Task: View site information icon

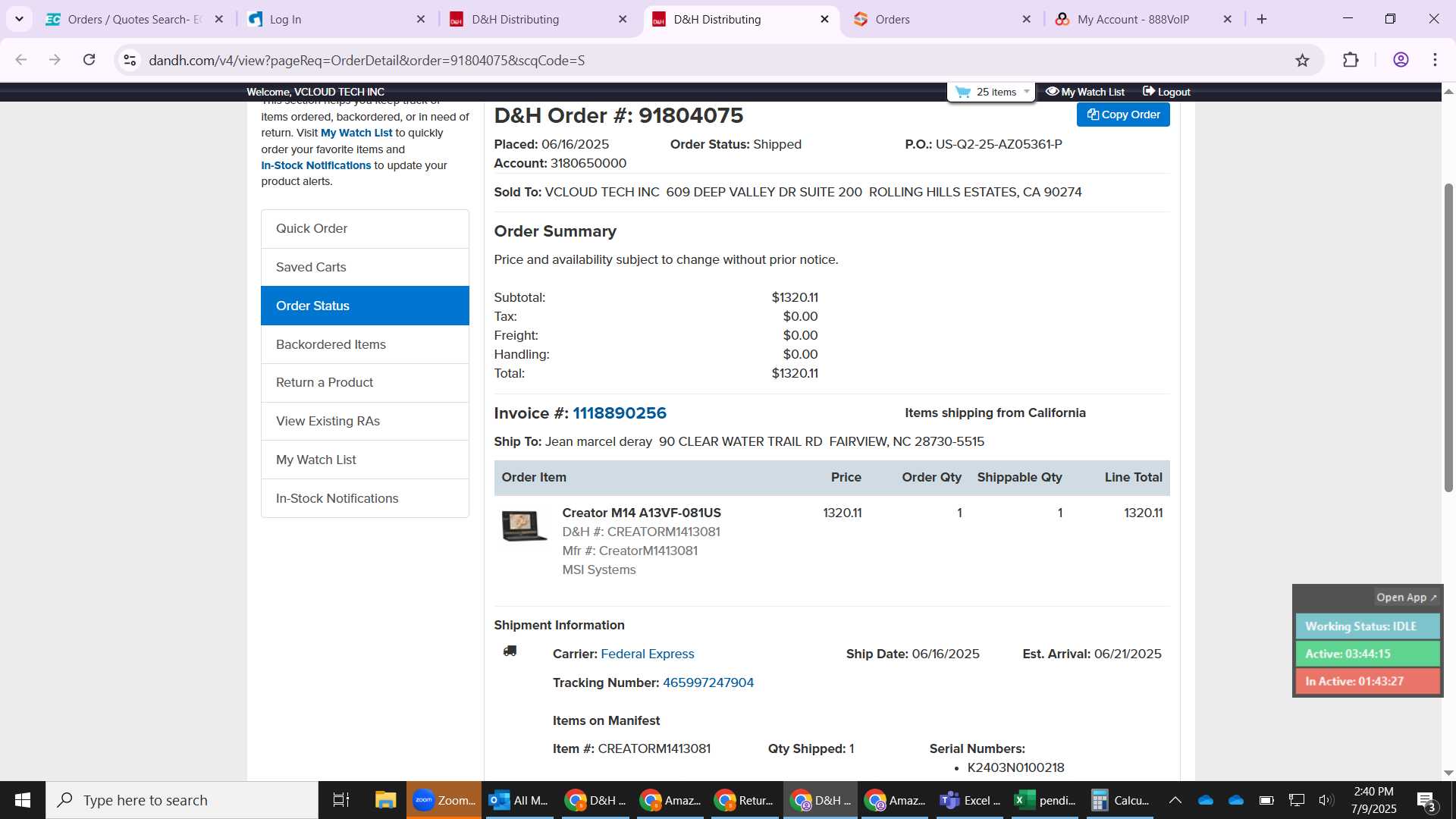Action: click(x=130, y=60)
